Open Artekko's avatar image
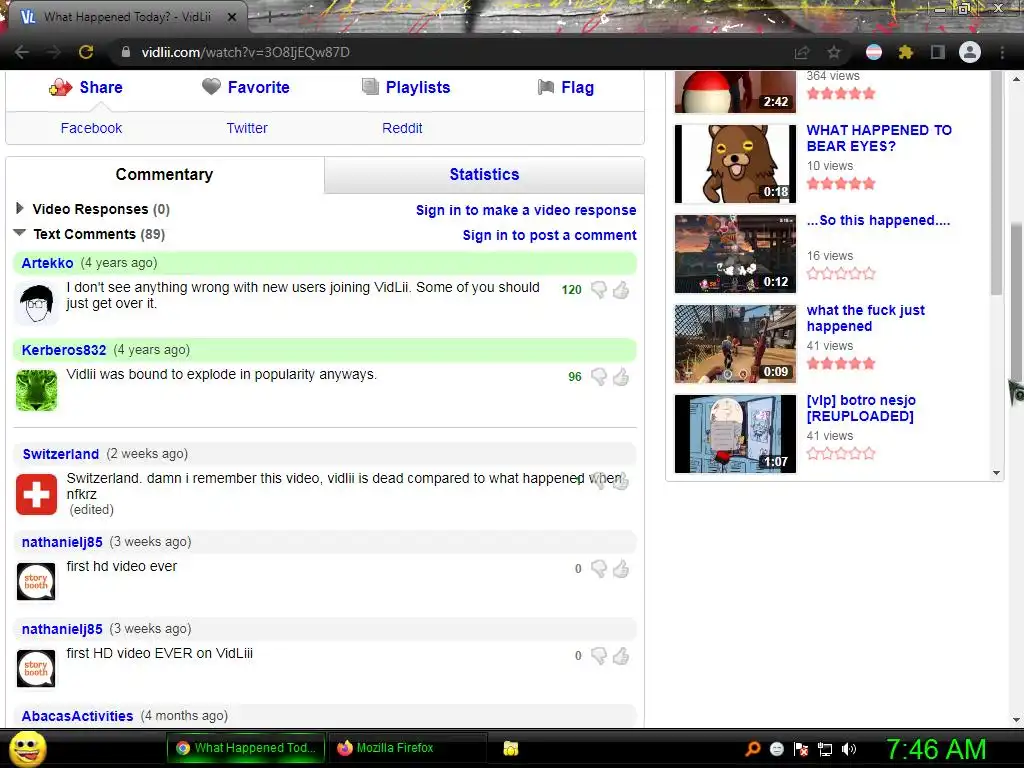The width and height of the screenshot is (1024, 768). (37, 304)
